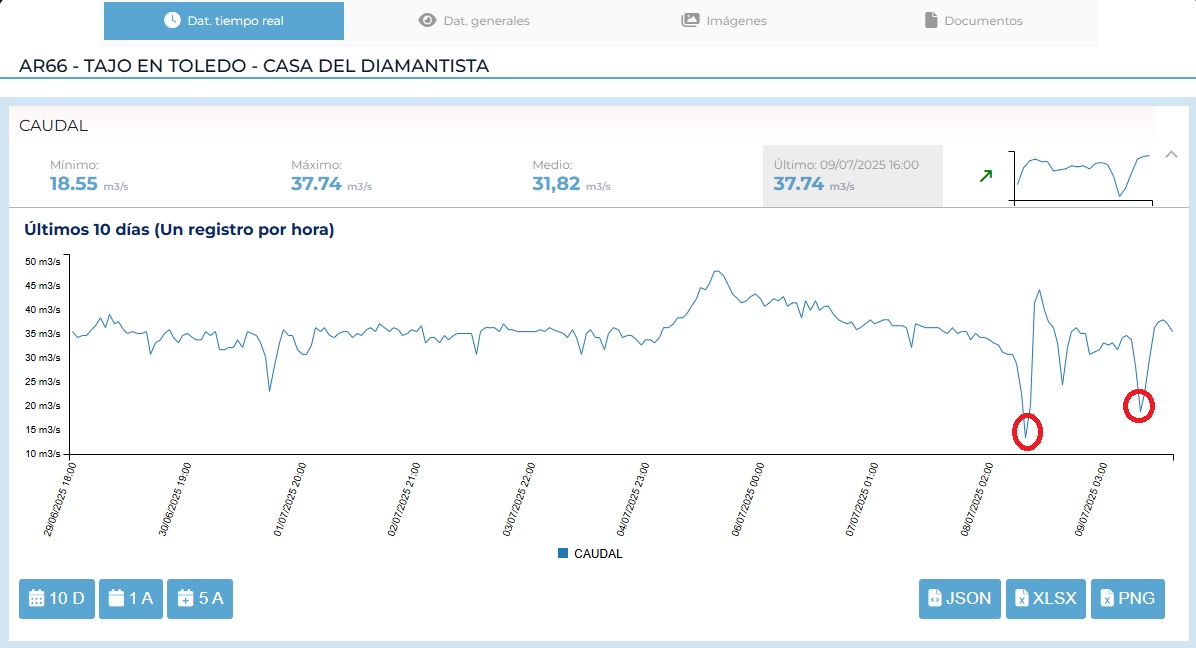Click the lowest red-circled dip on chart

pos(1026,432)
